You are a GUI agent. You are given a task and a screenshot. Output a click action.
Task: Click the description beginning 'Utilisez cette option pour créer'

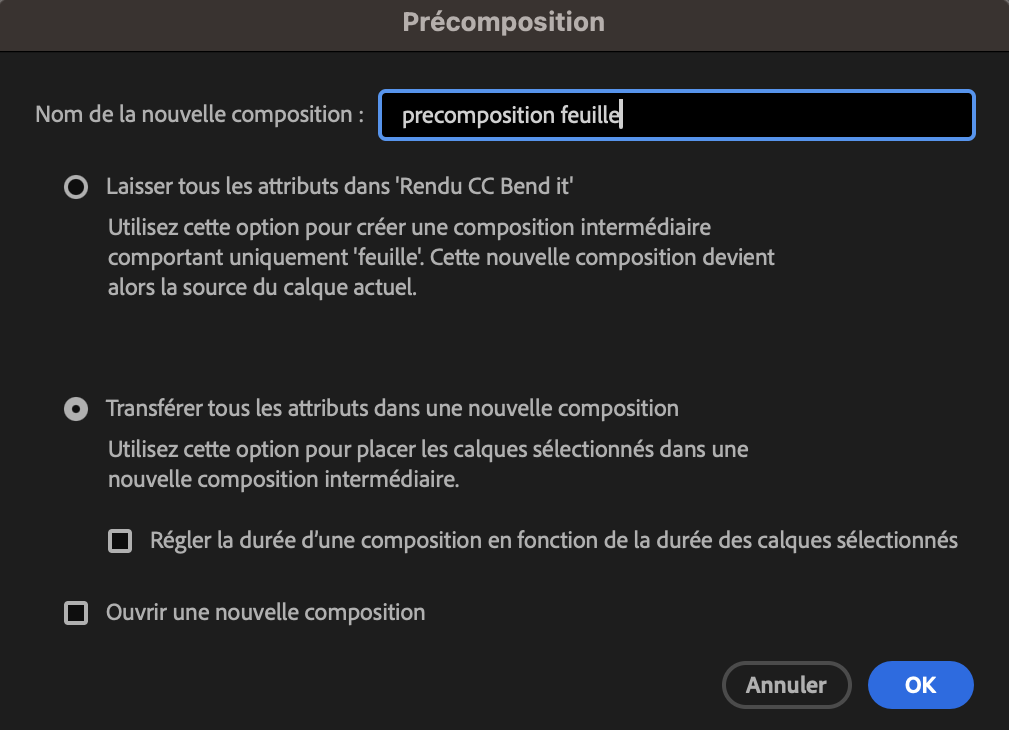tap(409, 228)
